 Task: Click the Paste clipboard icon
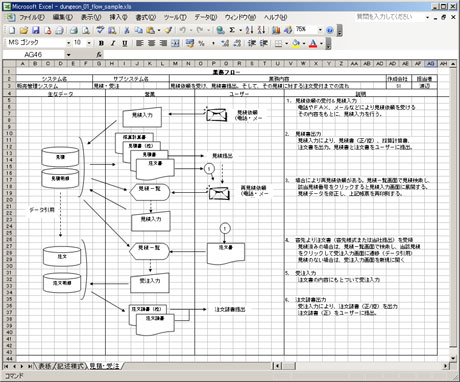pos(151,30)
